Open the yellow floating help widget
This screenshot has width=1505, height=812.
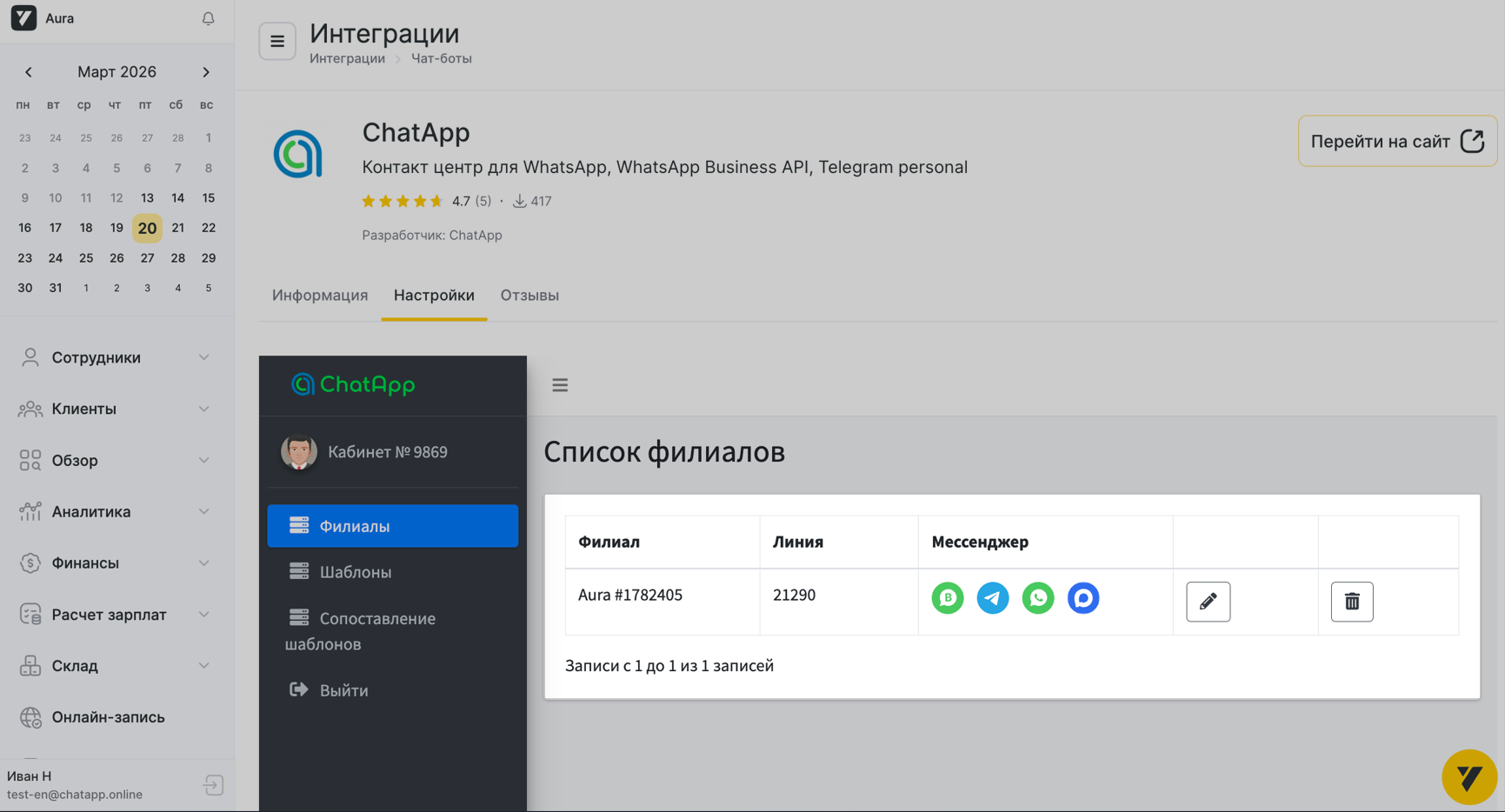(1468, 776)
